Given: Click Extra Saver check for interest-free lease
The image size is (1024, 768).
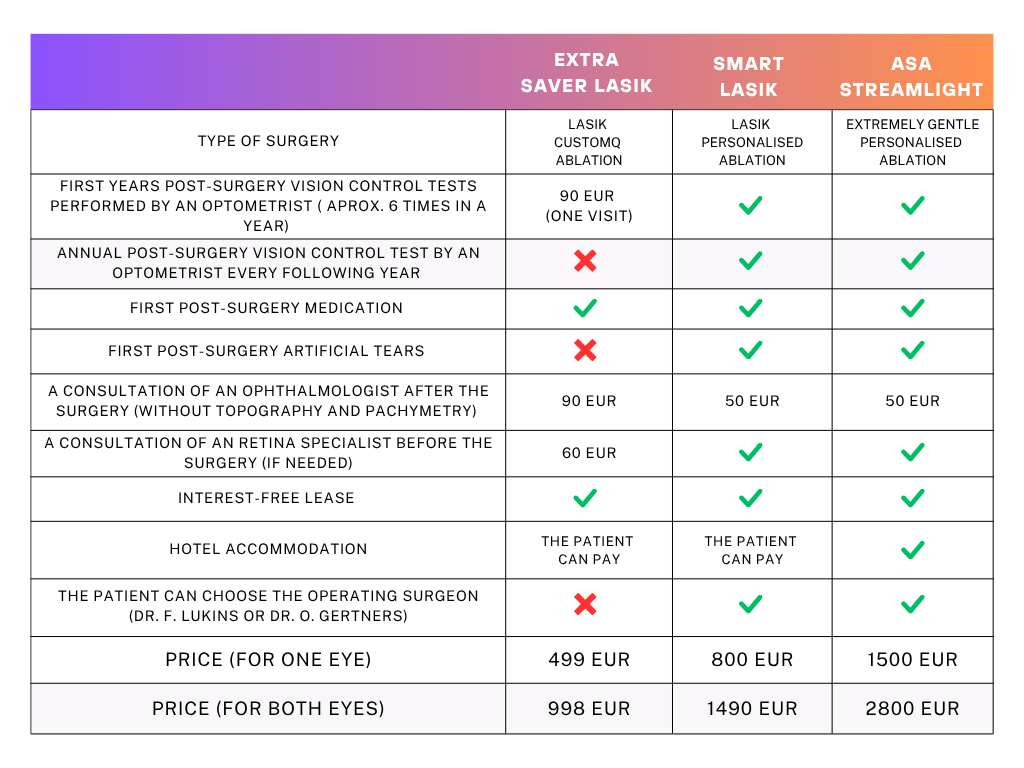Looking at the screenshot, I should 586,498.
